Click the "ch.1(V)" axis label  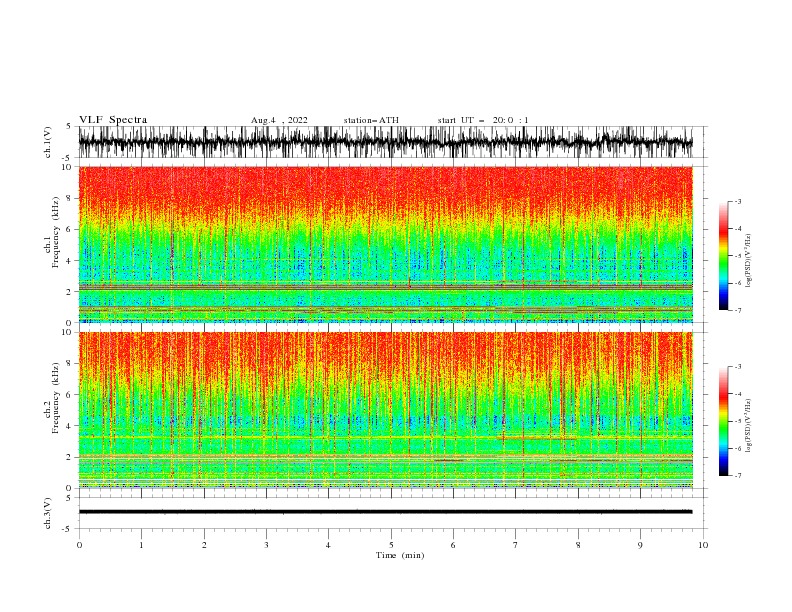point(48,142)
